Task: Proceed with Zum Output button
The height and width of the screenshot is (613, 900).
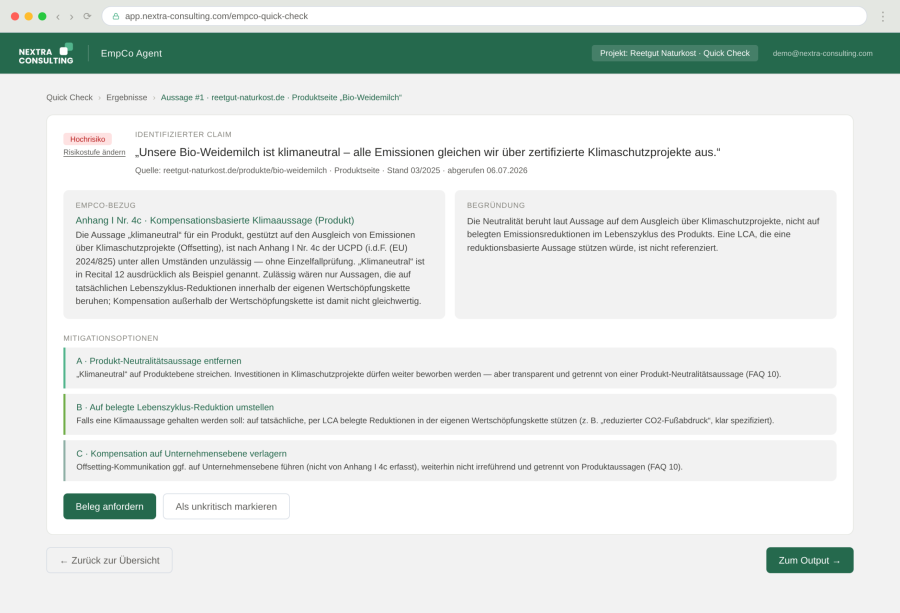Action: [x=809, y=560]
